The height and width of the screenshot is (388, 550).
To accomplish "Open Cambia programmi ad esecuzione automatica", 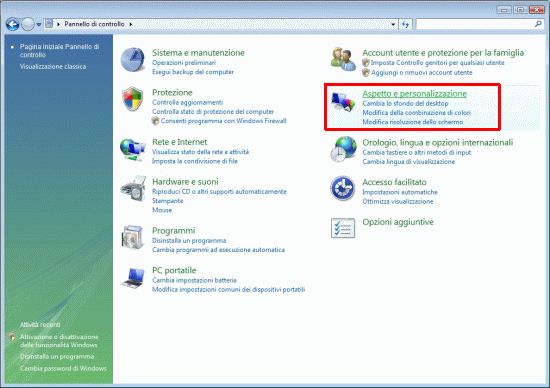I will coord(218,250).
